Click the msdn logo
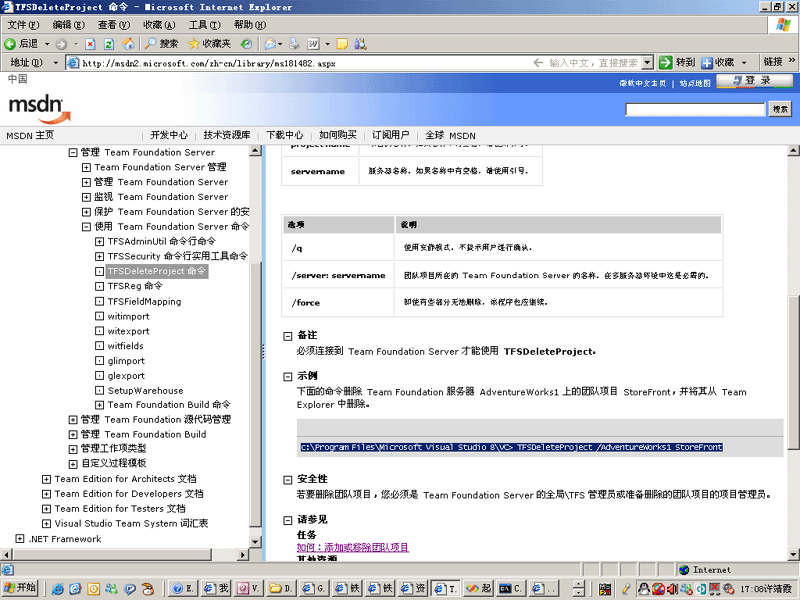The image size is (800, 600). (x=39, y=108)
